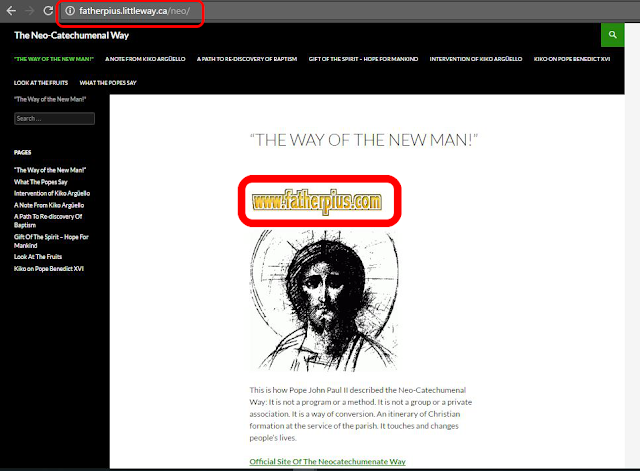Click the www.fatherpius.com logo image
640x471 pixels.
point(317,201)
